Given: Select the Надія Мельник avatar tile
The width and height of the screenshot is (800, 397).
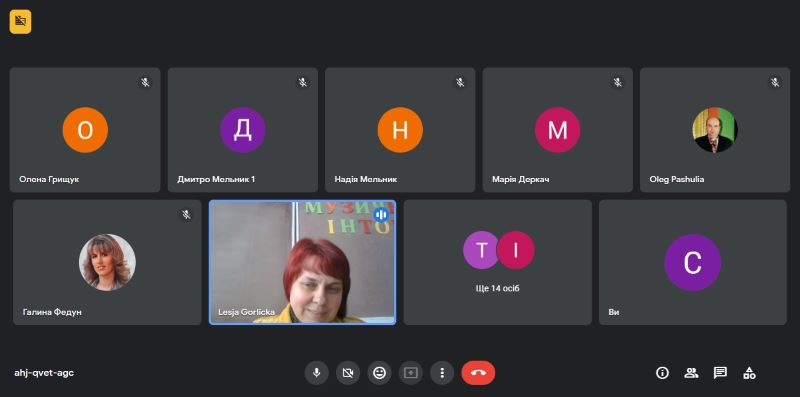Looking at the screenshot, I should point(400,130).
